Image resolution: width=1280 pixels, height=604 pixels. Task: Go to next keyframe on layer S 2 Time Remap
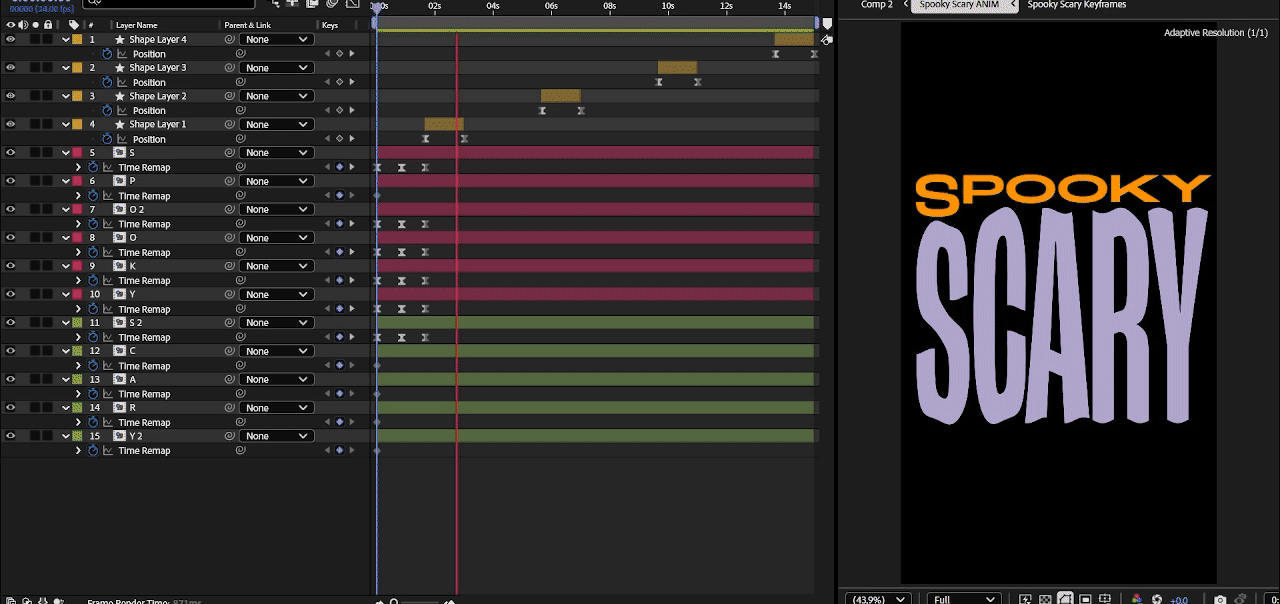(x=351, y=337)
